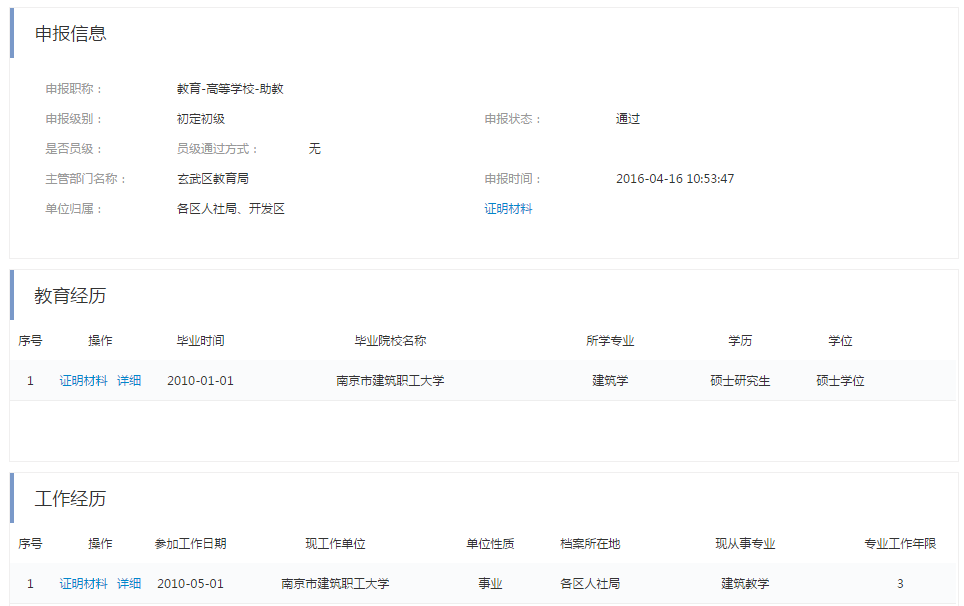Open 证明材料 link in 申报信息 section
Image resolution: width=964 pixels, height=606 pixels.
508,209
